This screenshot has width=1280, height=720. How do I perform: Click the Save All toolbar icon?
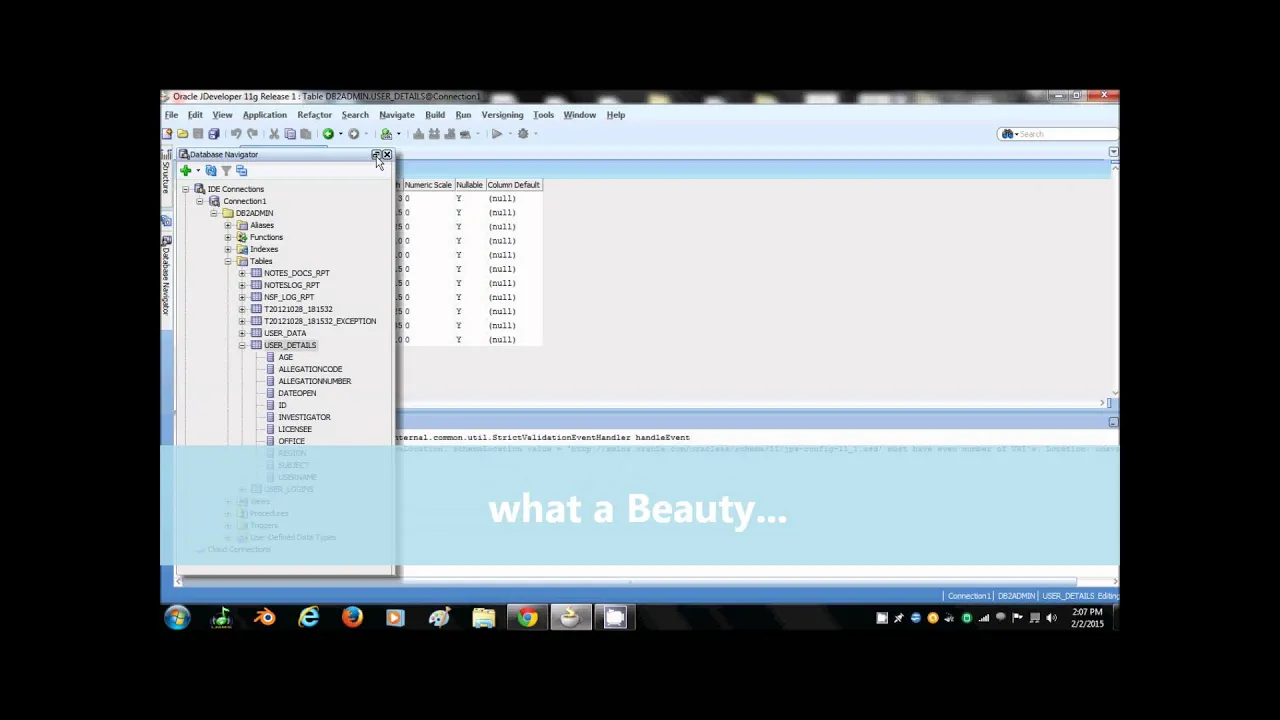coord(214,134)
